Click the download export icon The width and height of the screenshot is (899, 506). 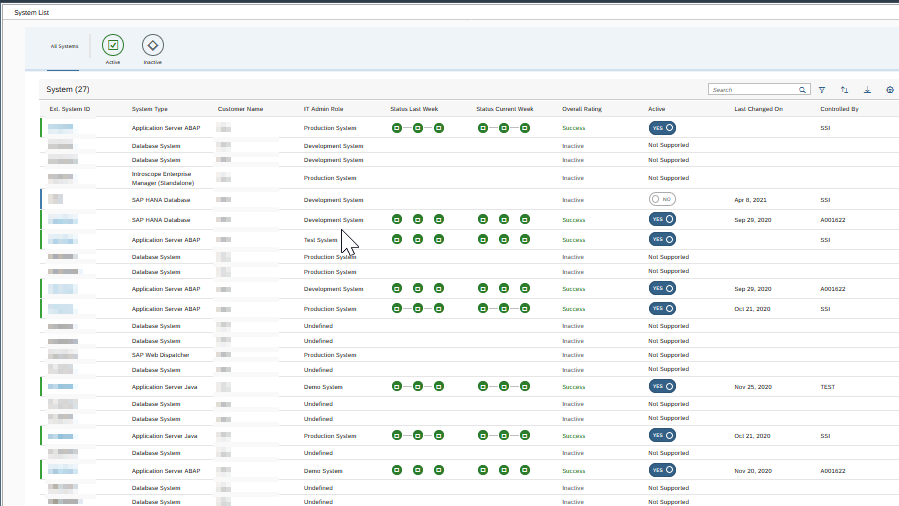tap(867, 90)
